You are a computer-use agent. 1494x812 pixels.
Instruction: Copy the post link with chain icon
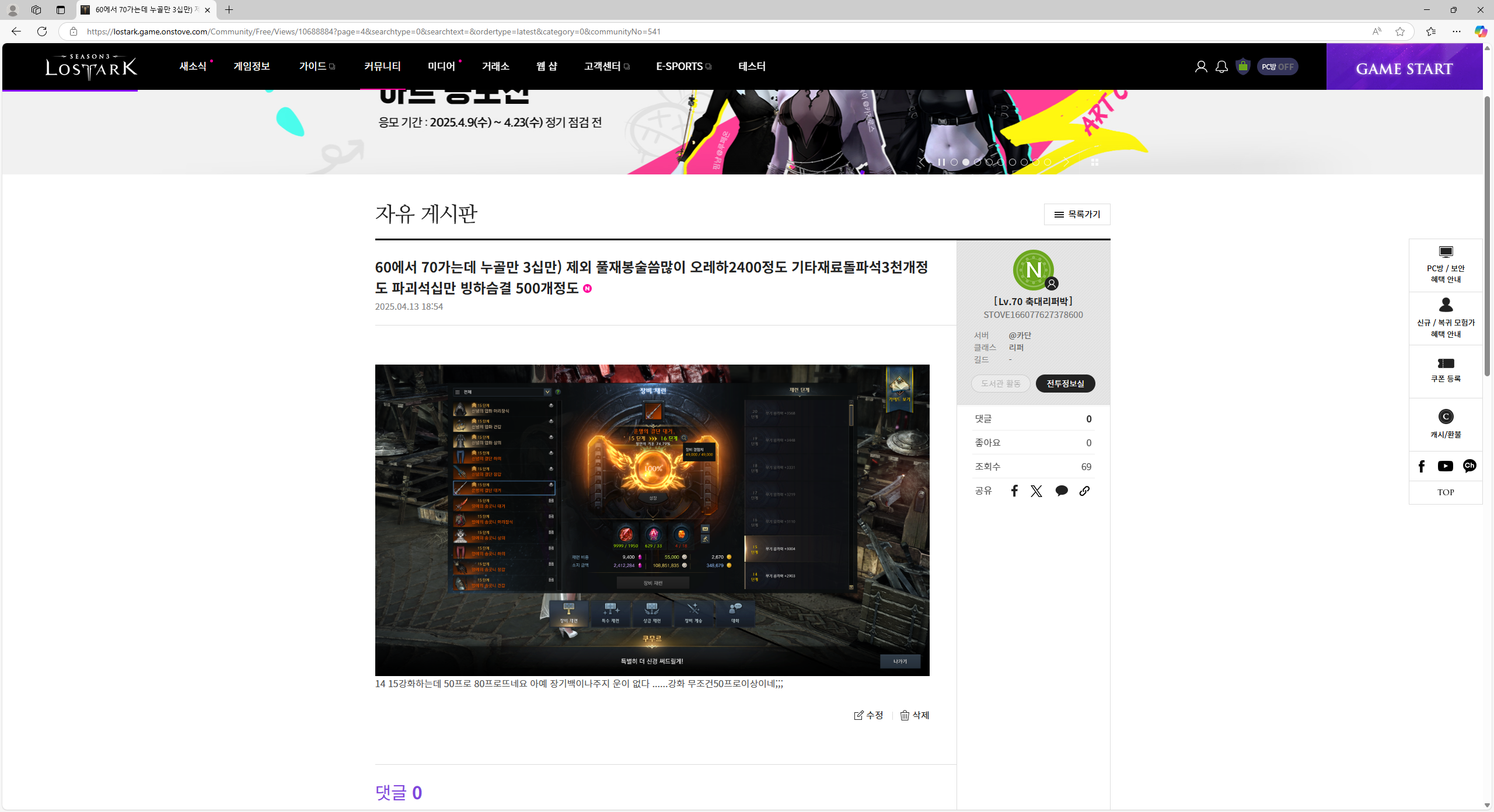1084,491
